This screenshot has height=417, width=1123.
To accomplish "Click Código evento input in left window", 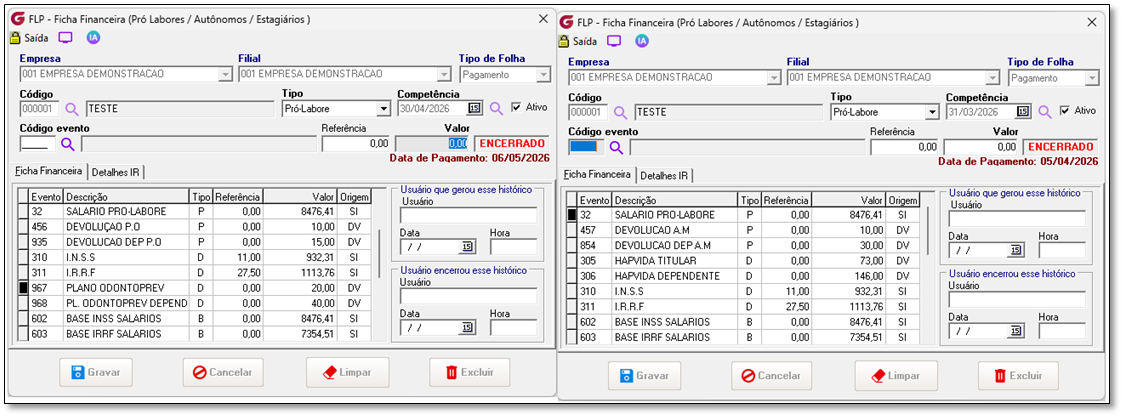I will pyautogui.click(x=37, y=143).
